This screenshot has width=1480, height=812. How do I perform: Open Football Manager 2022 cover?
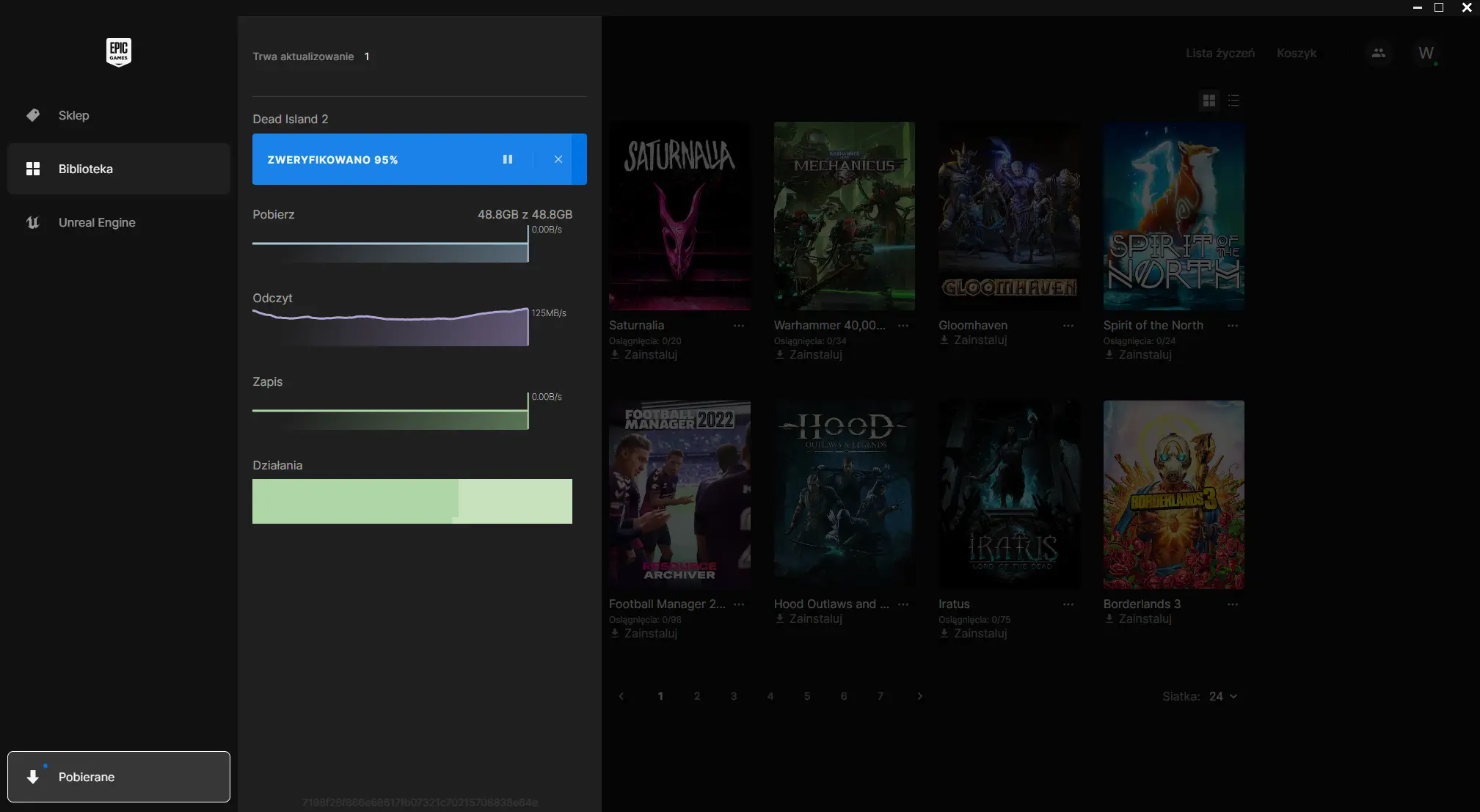coord(679,494)
